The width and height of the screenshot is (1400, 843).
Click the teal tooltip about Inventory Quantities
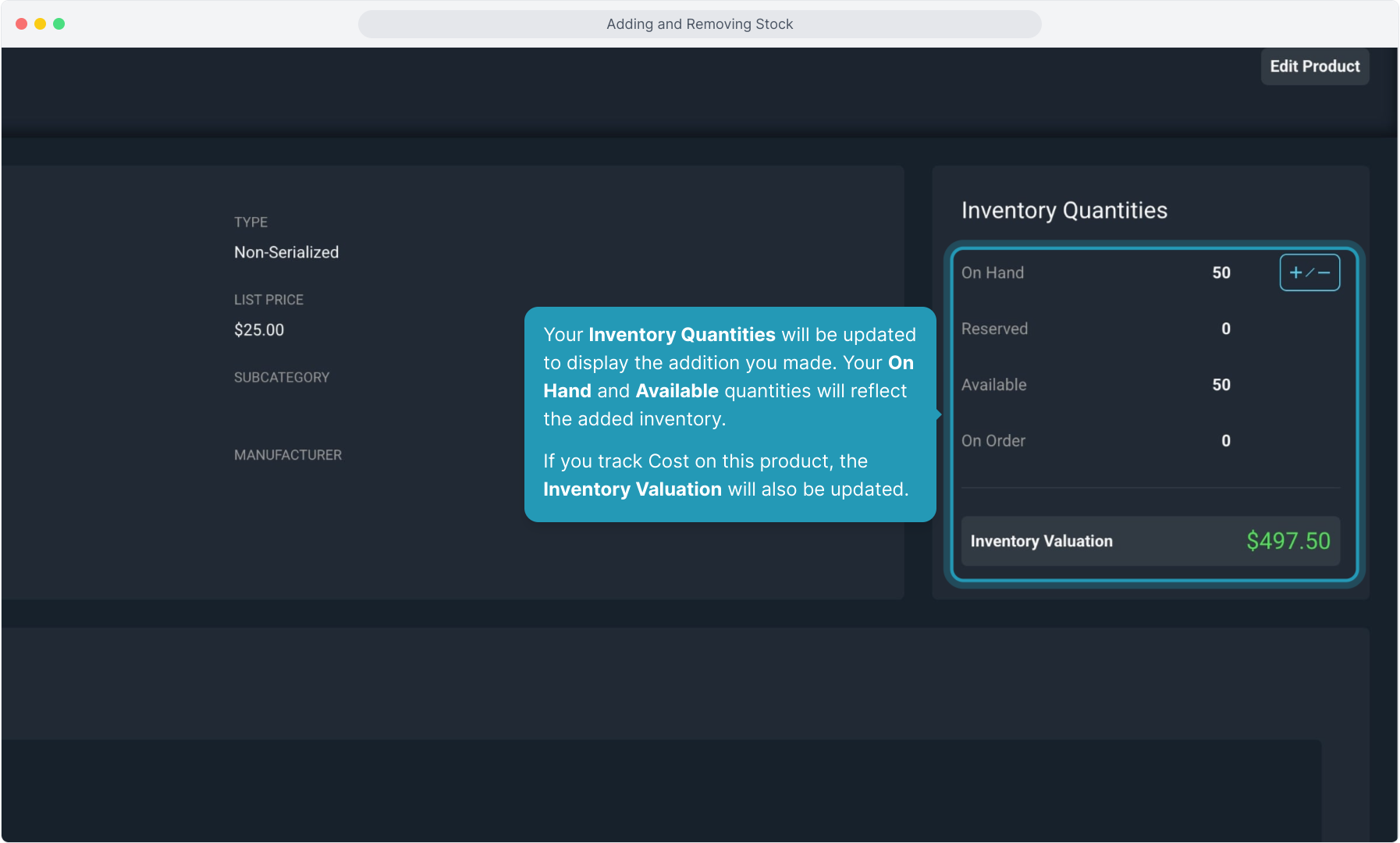coord(730,414)
